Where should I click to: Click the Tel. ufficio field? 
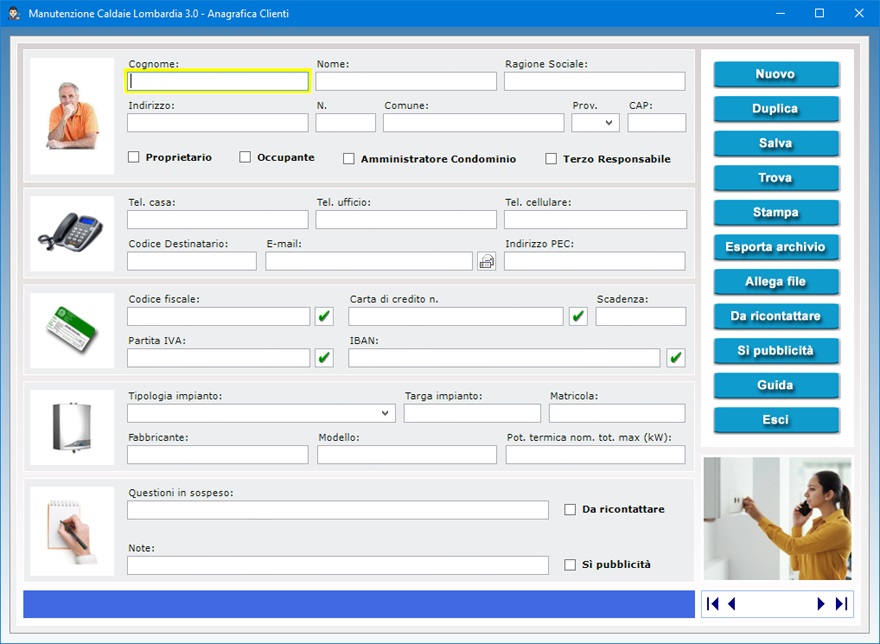coord(406,220)
